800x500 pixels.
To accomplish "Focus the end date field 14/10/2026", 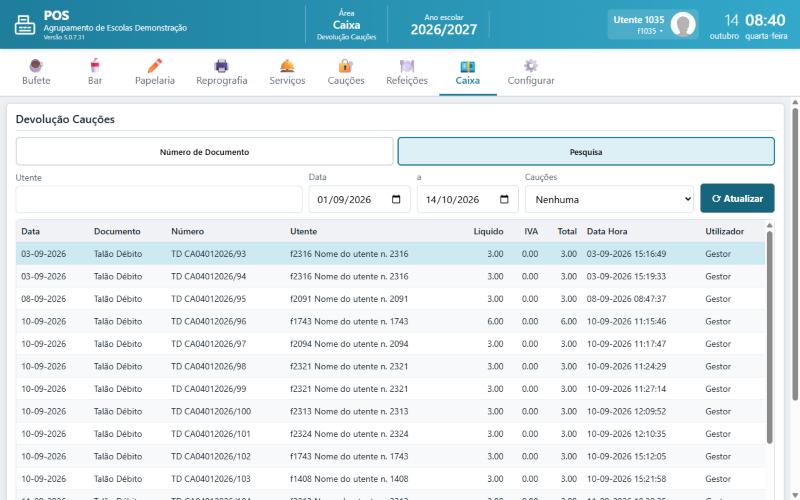I will tap(467, 199).
